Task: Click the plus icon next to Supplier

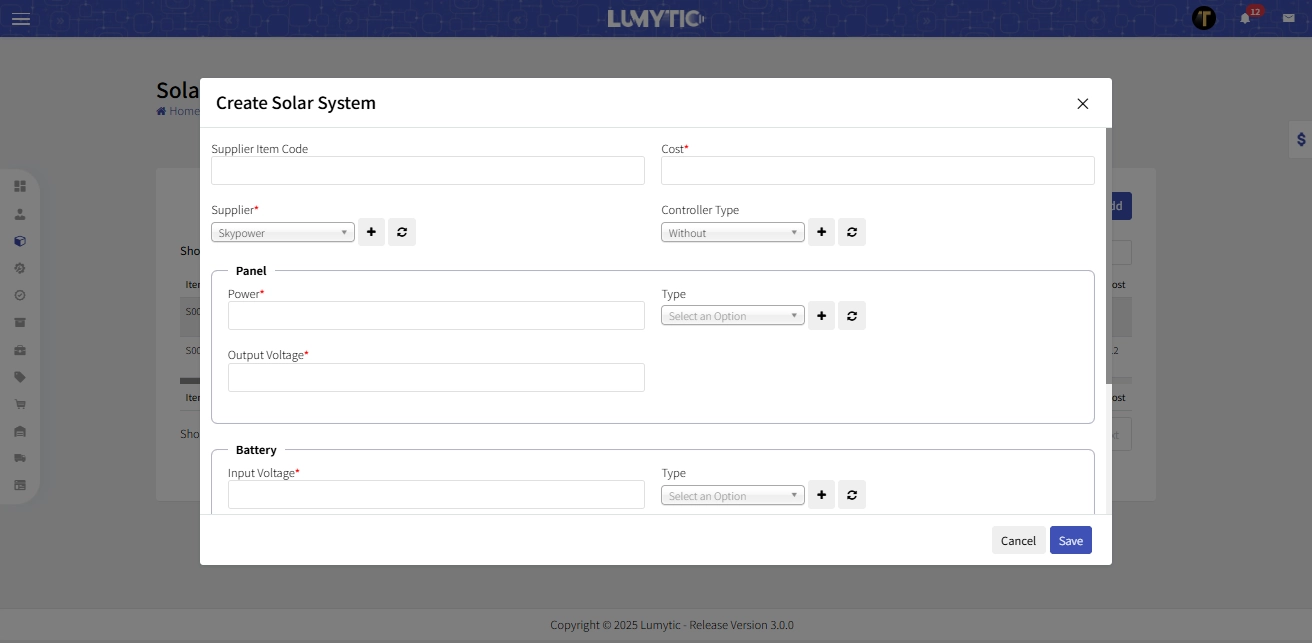Action: click(x=371, y=232)
